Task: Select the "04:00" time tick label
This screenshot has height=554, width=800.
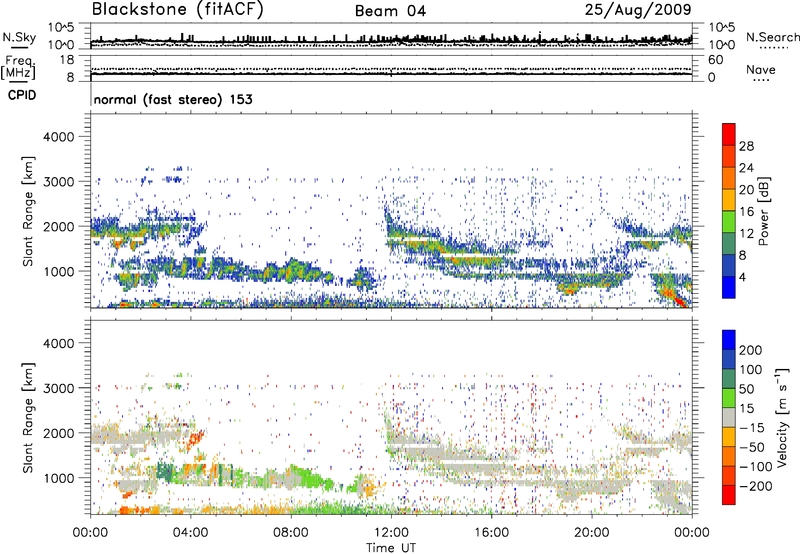Action: coord(190,533)
